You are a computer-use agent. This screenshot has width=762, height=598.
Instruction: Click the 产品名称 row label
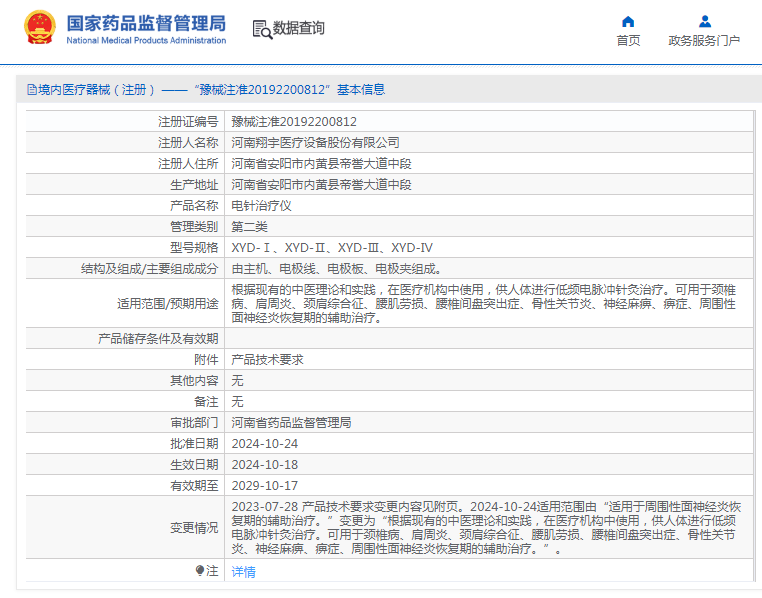[x=194, y=205]
